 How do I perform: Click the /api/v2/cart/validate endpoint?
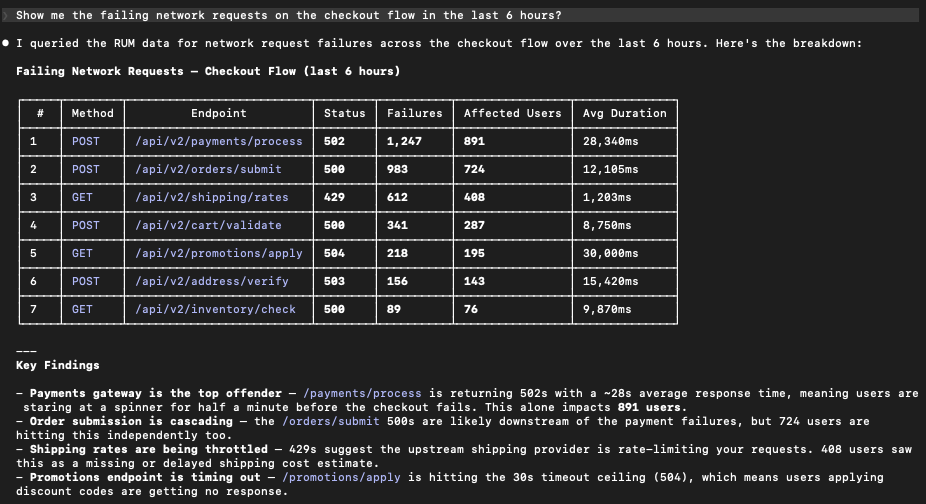coord(208,225)
